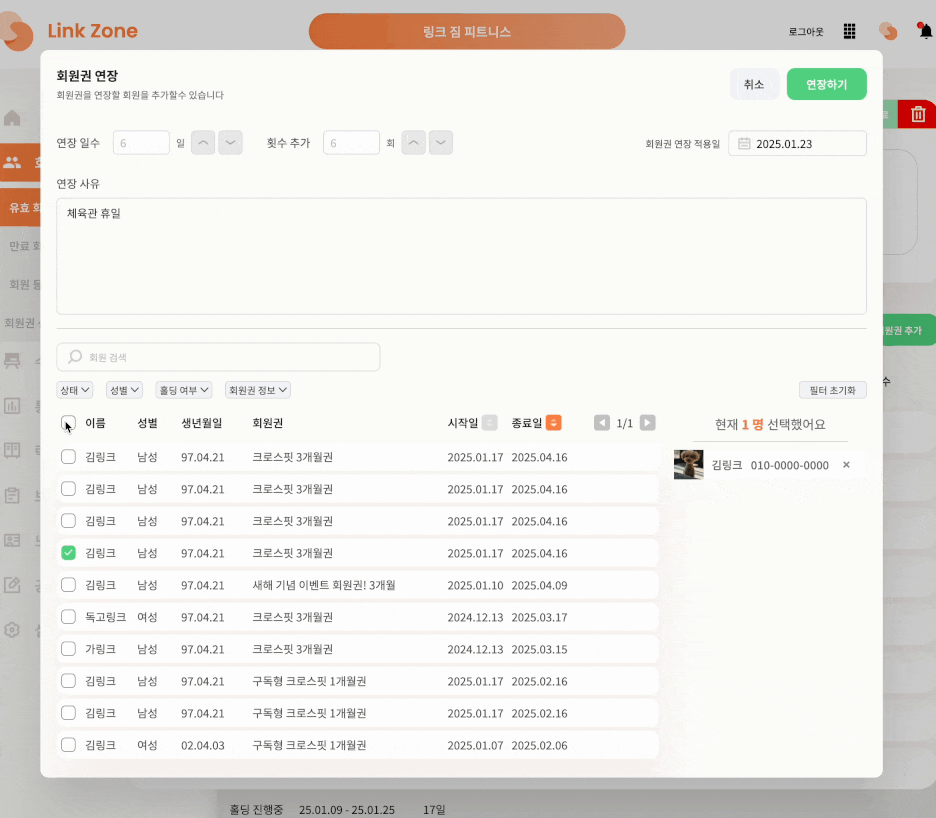This screenshot has width=936, height=818.
Task: Open the calendar icon for extension date
Action: (x=744, y=143)
